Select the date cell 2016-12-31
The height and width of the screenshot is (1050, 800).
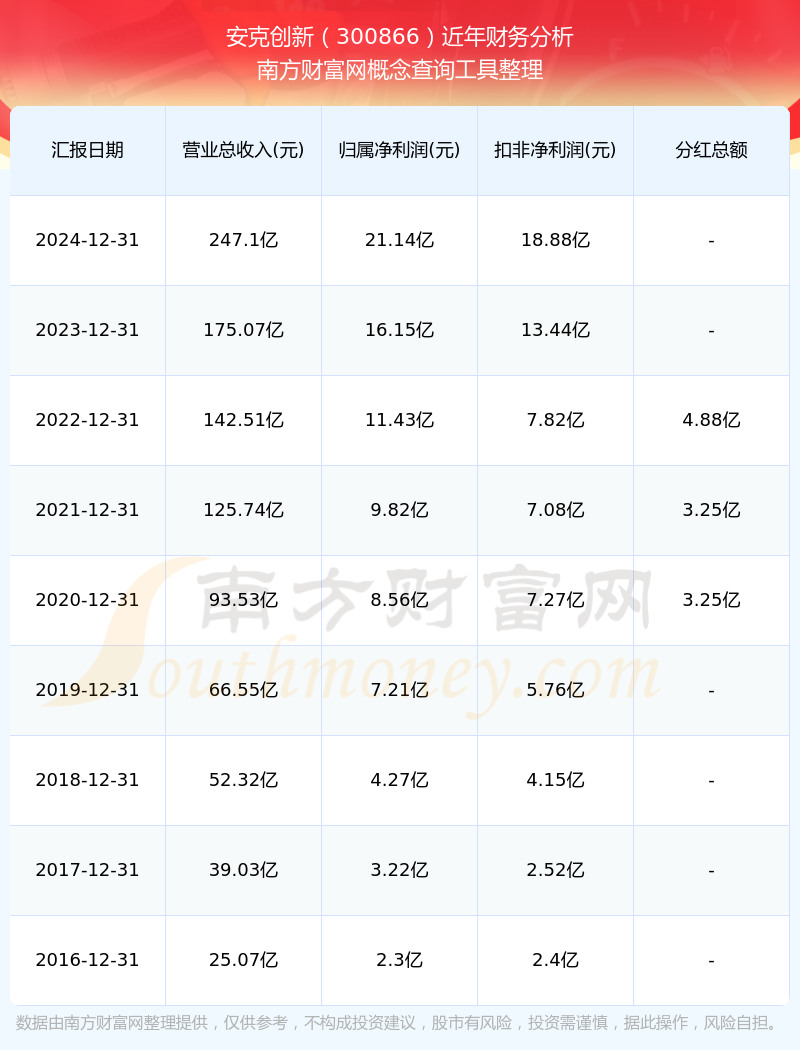point(87,960)
